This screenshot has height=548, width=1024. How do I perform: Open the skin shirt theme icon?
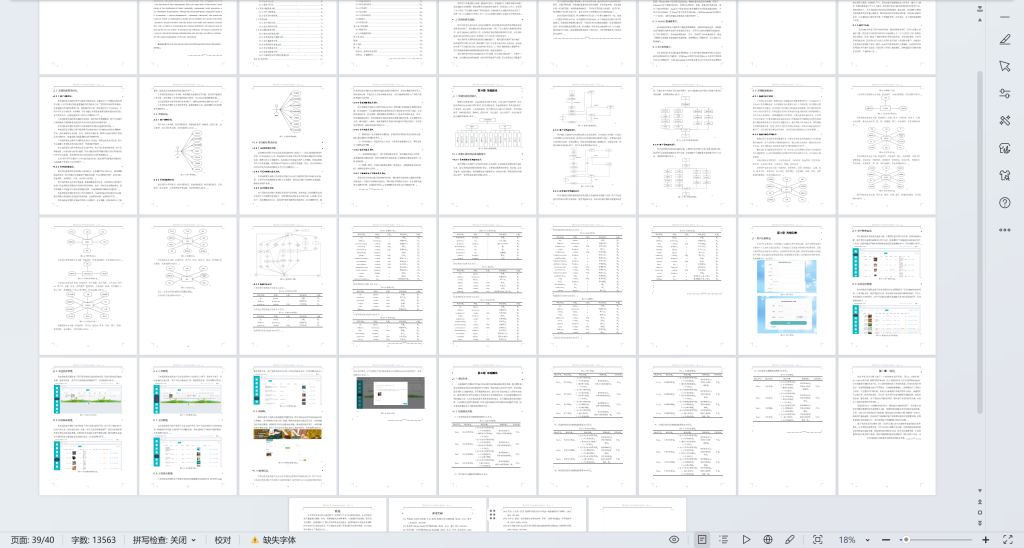pos(1004,176)
